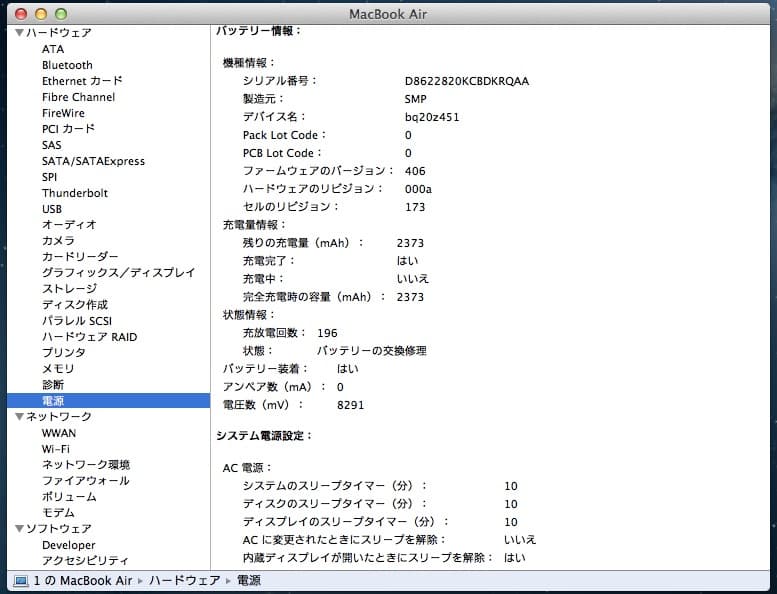Select Fibre Channel in hardware list
This screenshot has height=594, width=777.
tap(78, 97)
